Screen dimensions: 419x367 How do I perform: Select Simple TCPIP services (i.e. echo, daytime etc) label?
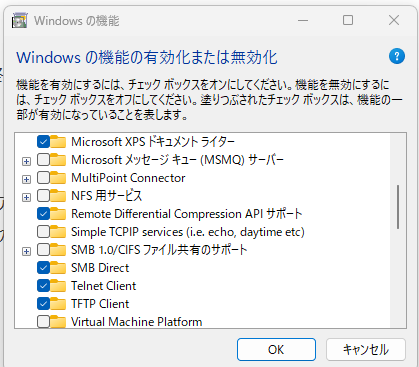pyautogui.click(x=188, y=232)
